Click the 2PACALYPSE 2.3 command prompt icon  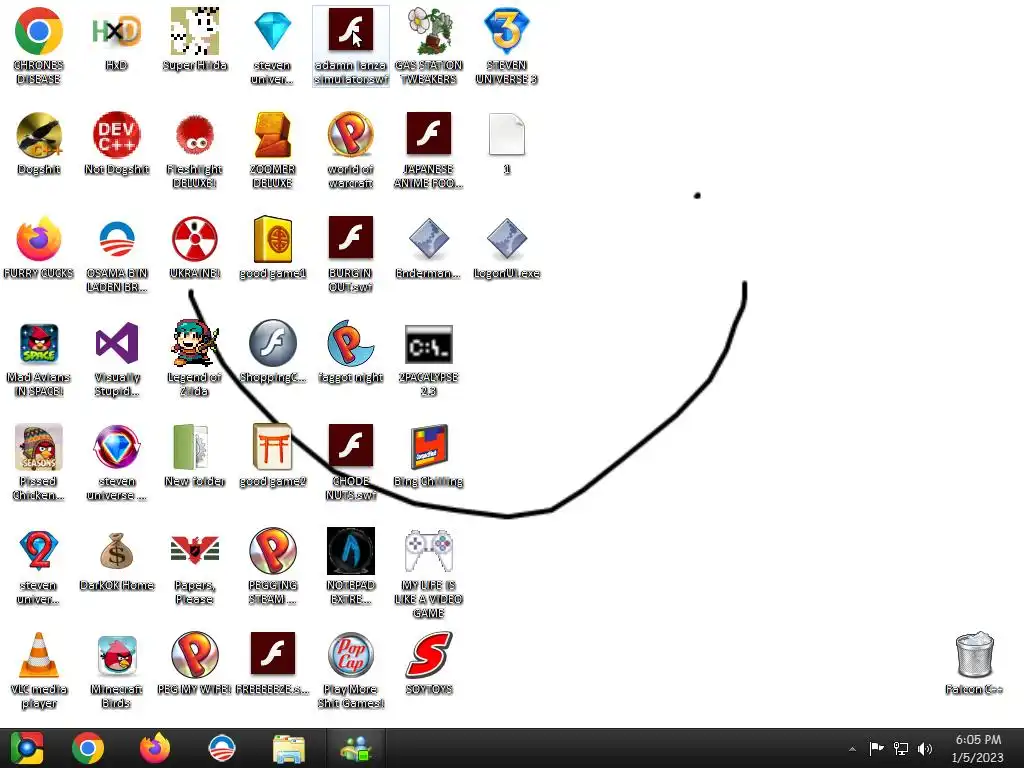click(428, 344)
